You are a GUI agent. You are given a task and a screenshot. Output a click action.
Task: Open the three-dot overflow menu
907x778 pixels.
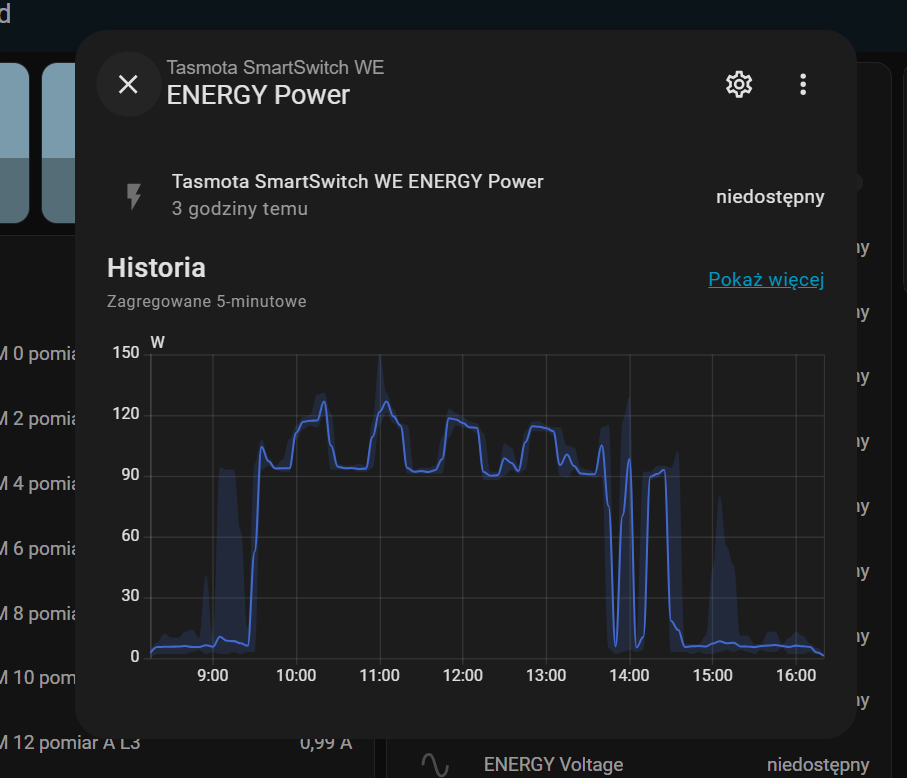tap(803, 85)
